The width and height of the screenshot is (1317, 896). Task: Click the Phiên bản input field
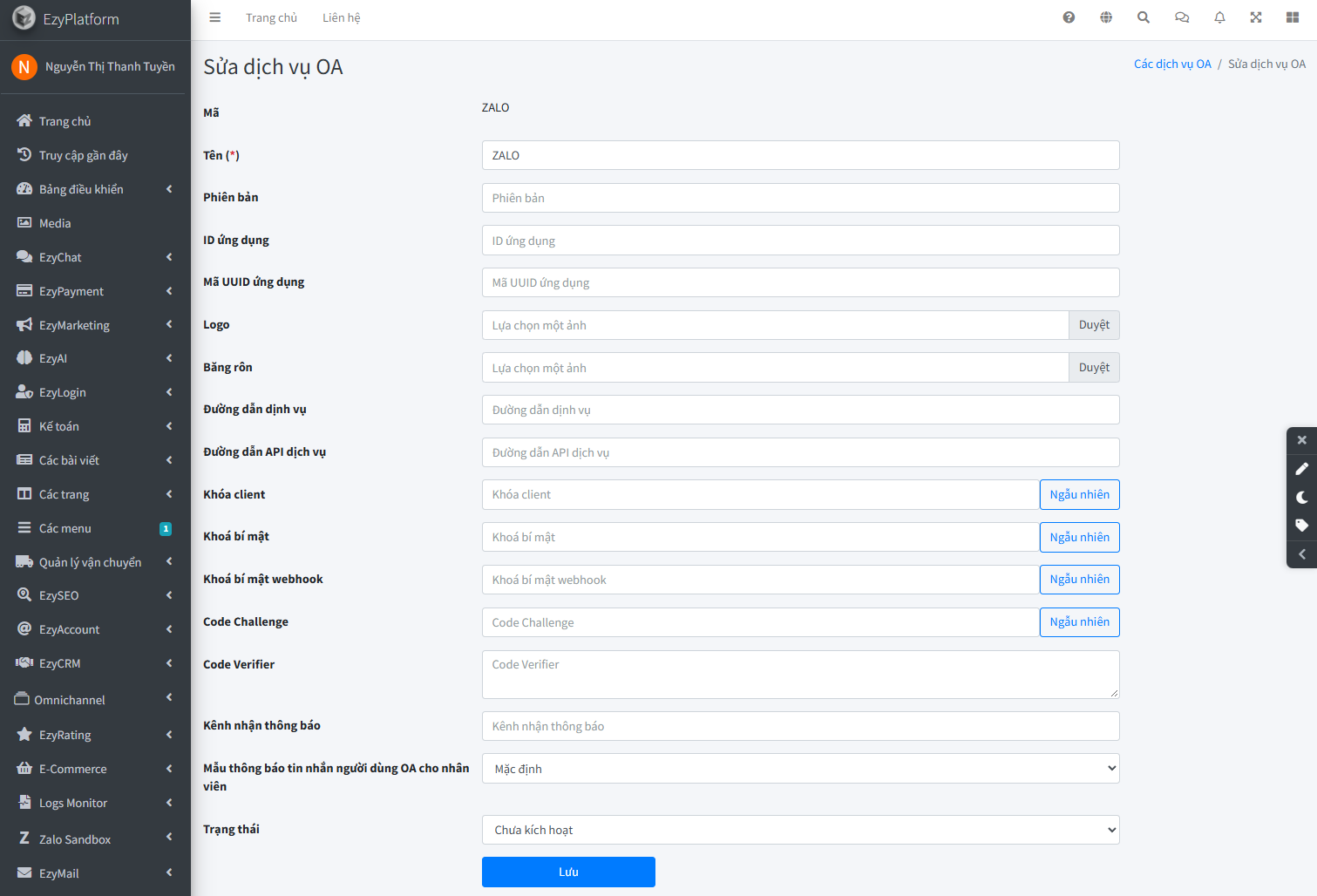[800, 198]
